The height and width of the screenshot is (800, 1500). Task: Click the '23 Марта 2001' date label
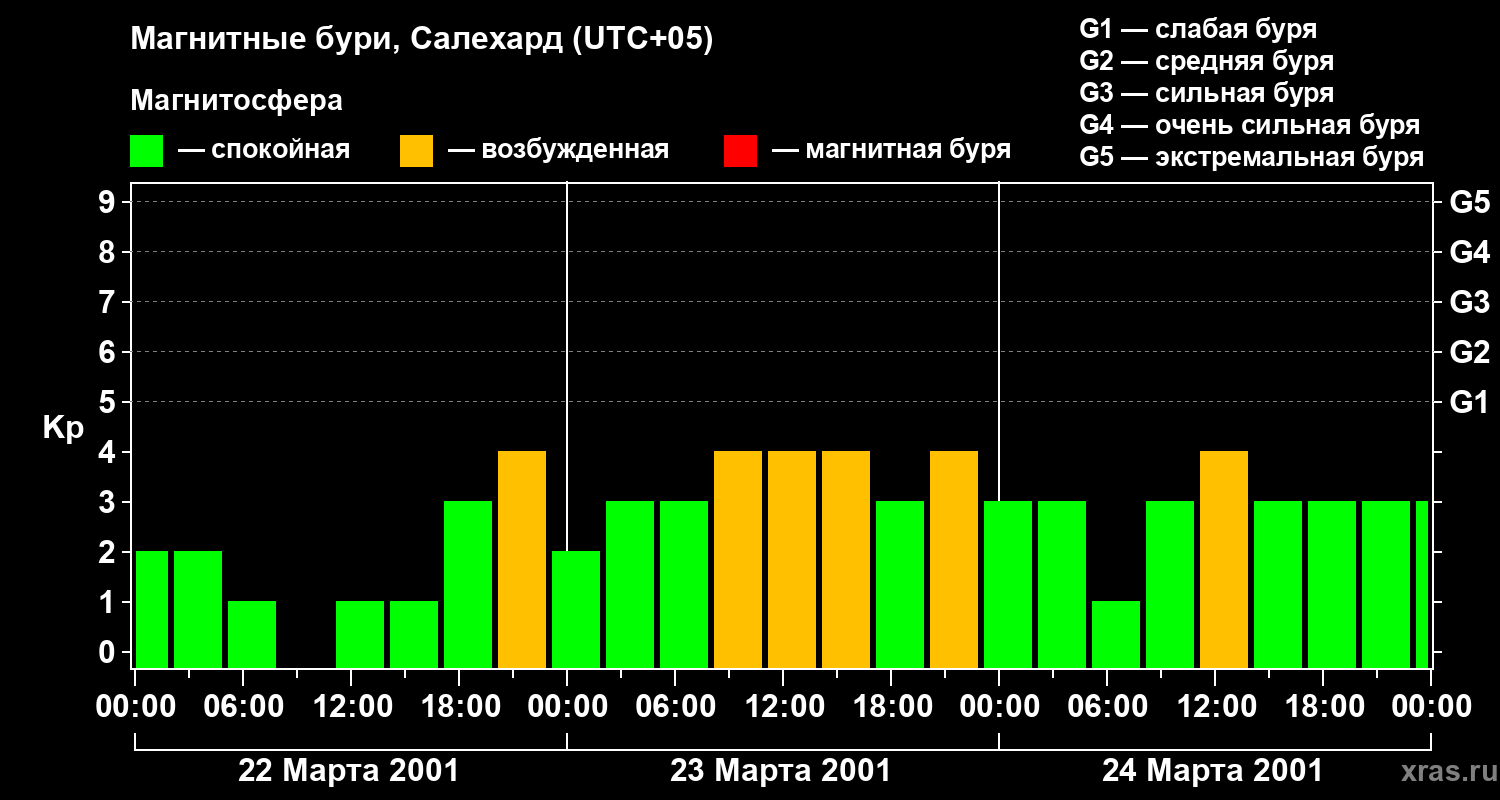(x=781, y=771)
